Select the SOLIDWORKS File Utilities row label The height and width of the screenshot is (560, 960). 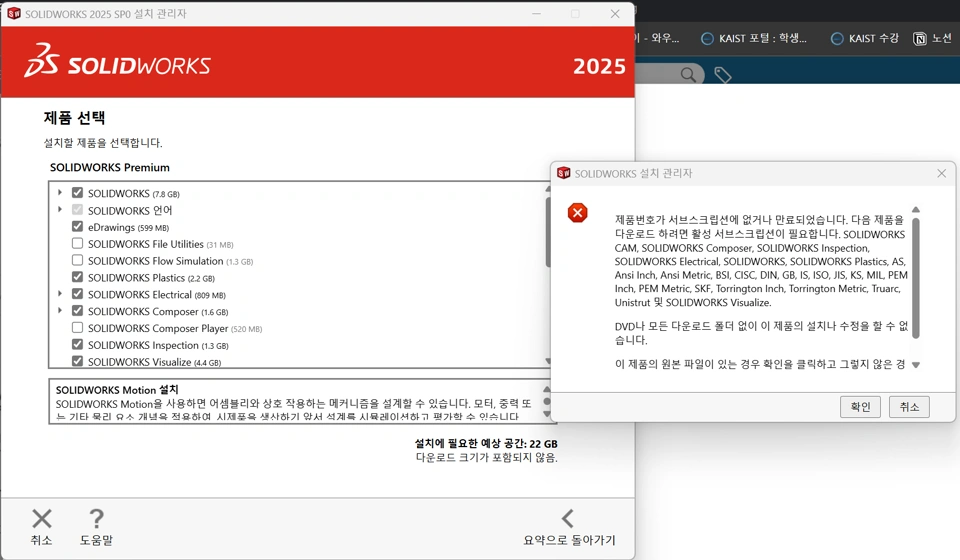click(160, 244)
